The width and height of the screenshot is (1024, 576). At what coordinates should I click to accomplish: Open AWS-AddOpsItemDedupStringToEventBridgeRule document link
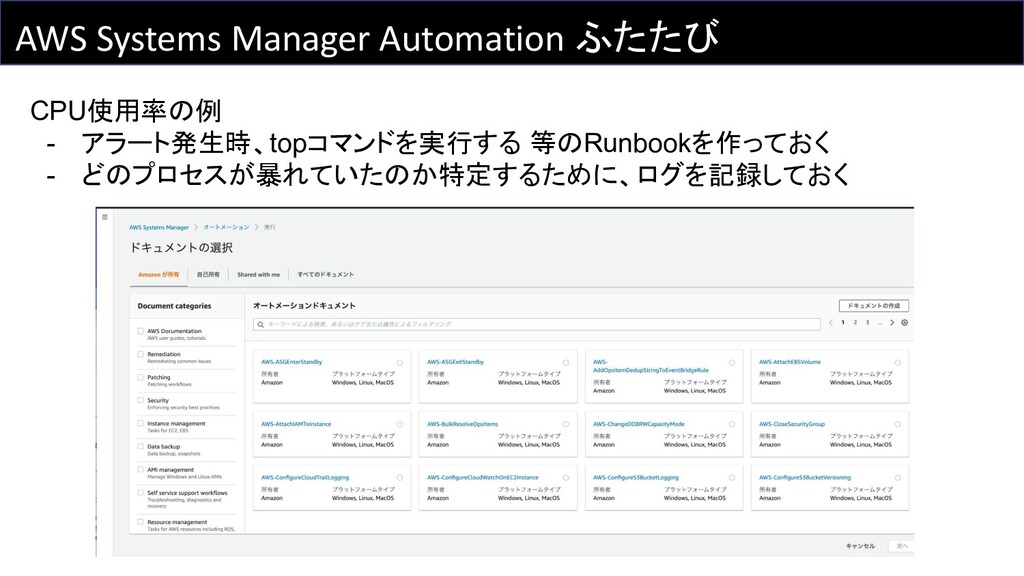[x=650, y=366]
